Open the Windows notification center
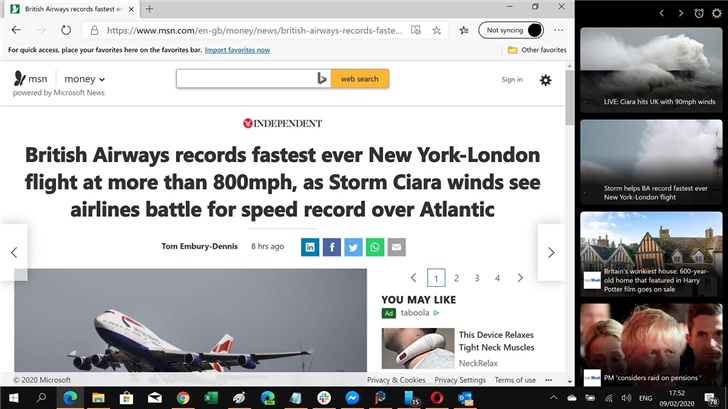The width and height of the screenshot is (728, 409). point(711,398)
